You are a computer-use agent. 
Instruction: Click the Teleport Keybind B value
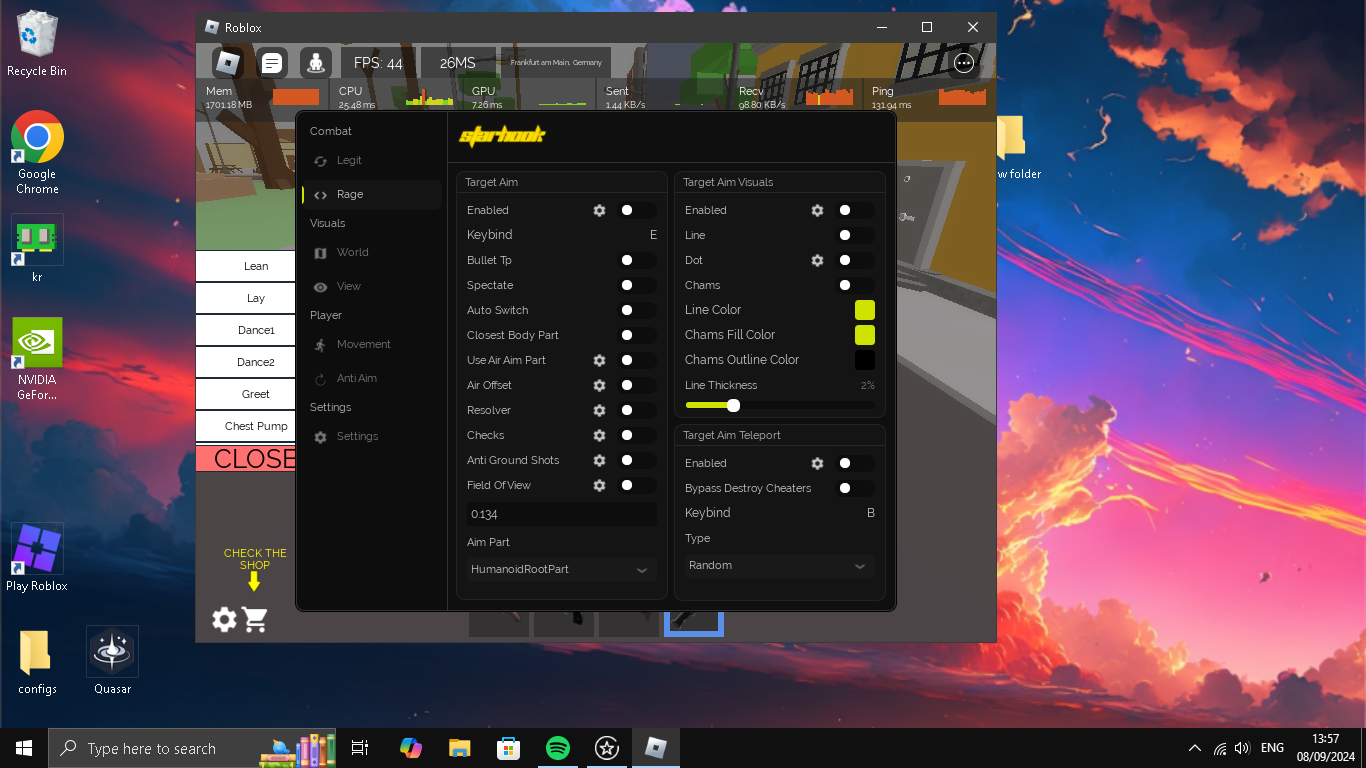tap(871, 513)
